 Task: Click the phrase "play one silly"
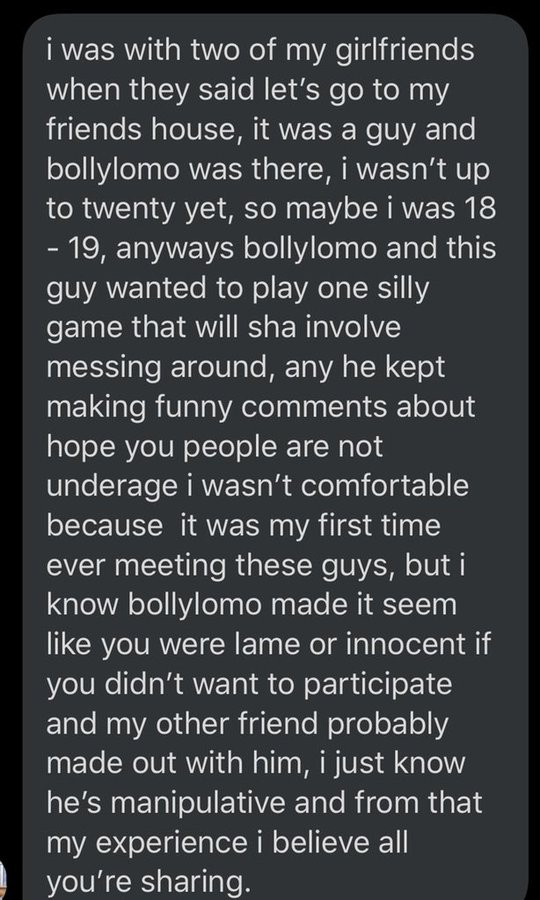[x=340, y=290]
